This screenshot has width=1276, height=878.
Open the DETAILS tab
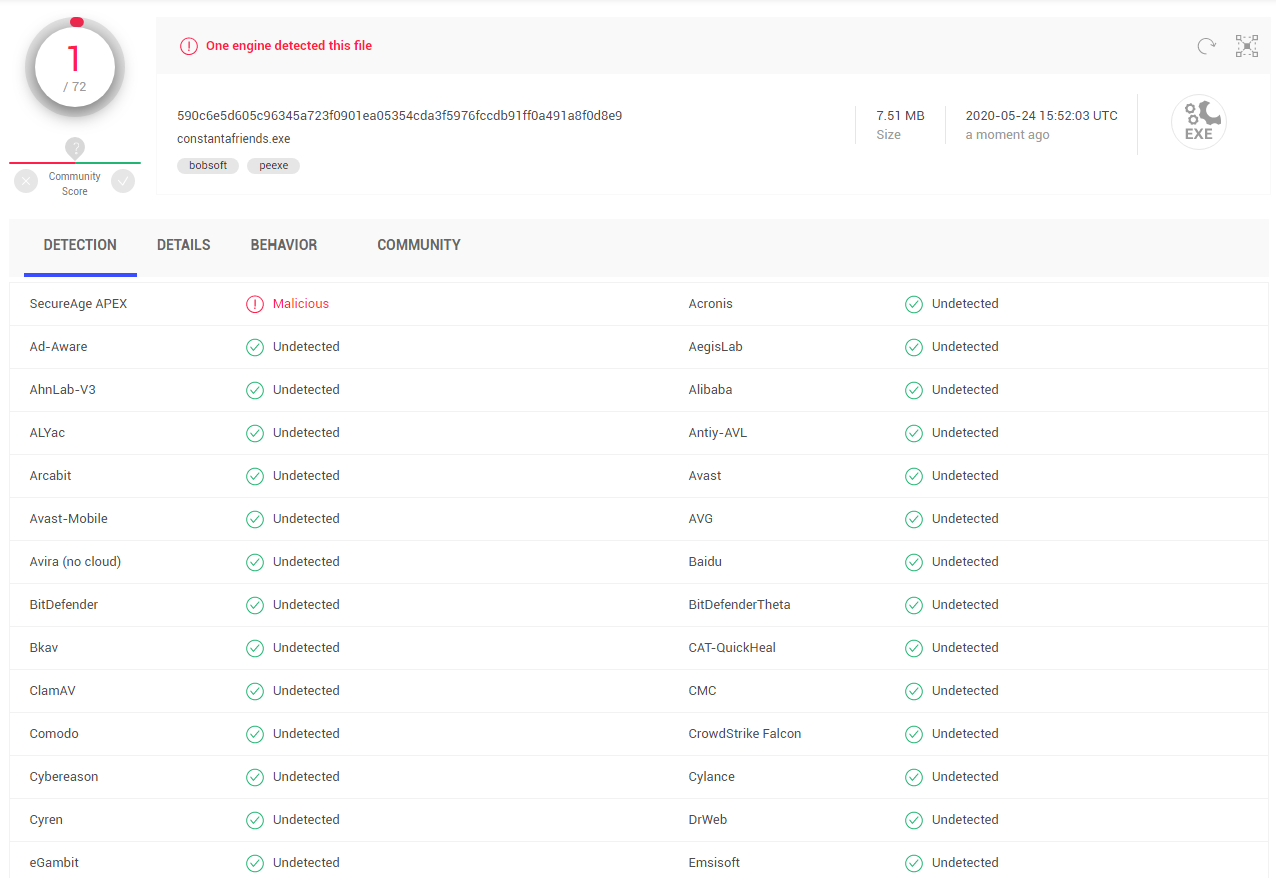(184, 245)
